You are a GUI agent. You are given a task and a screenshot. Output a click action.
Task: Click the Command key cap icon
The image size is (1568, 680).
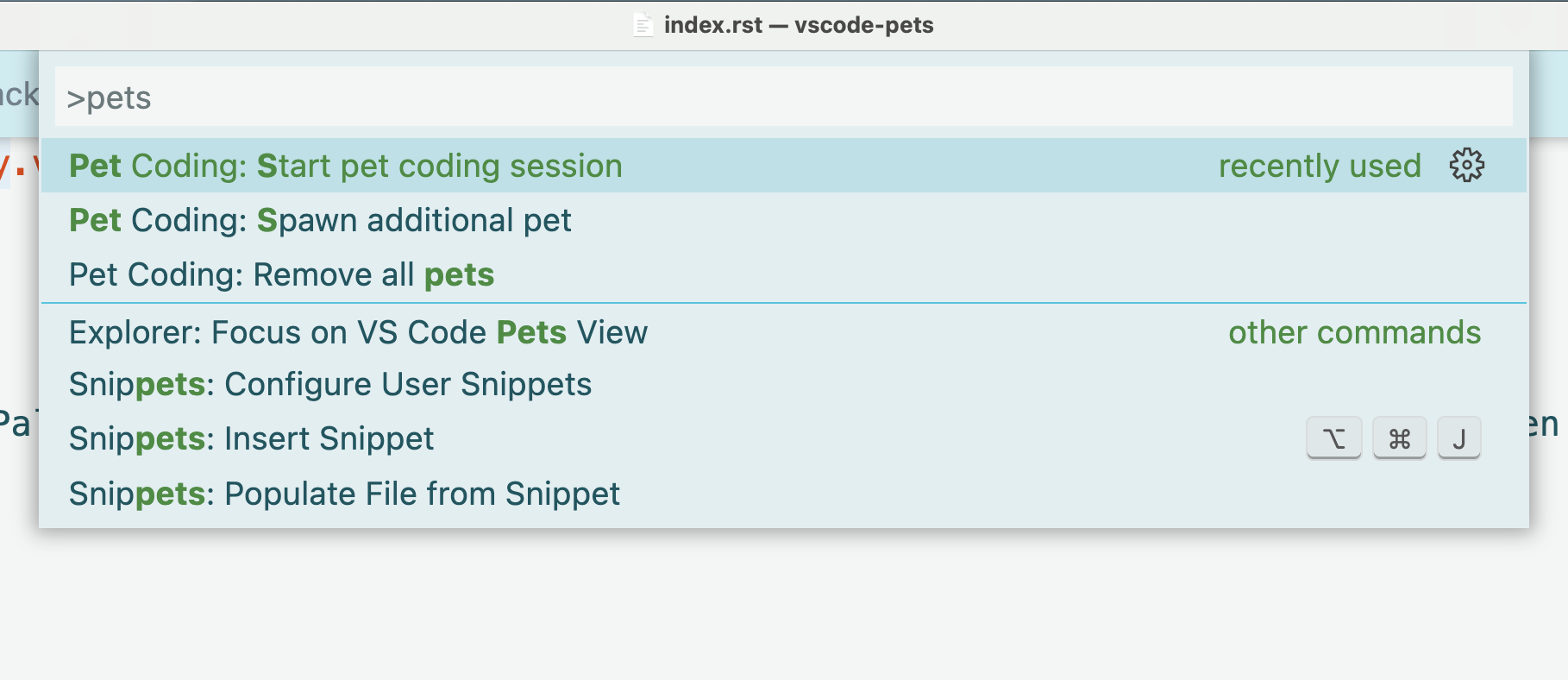(x=1398, y=438)
